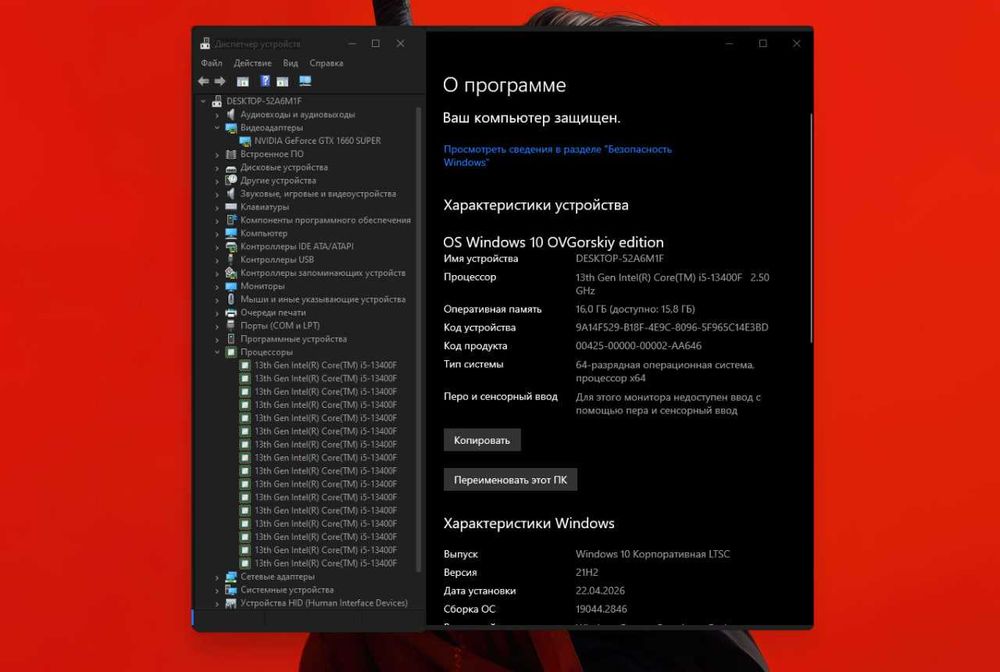Expand Программные устройства category
Viewport: 1000px width, 672px height.
click(x=217, y=339)
